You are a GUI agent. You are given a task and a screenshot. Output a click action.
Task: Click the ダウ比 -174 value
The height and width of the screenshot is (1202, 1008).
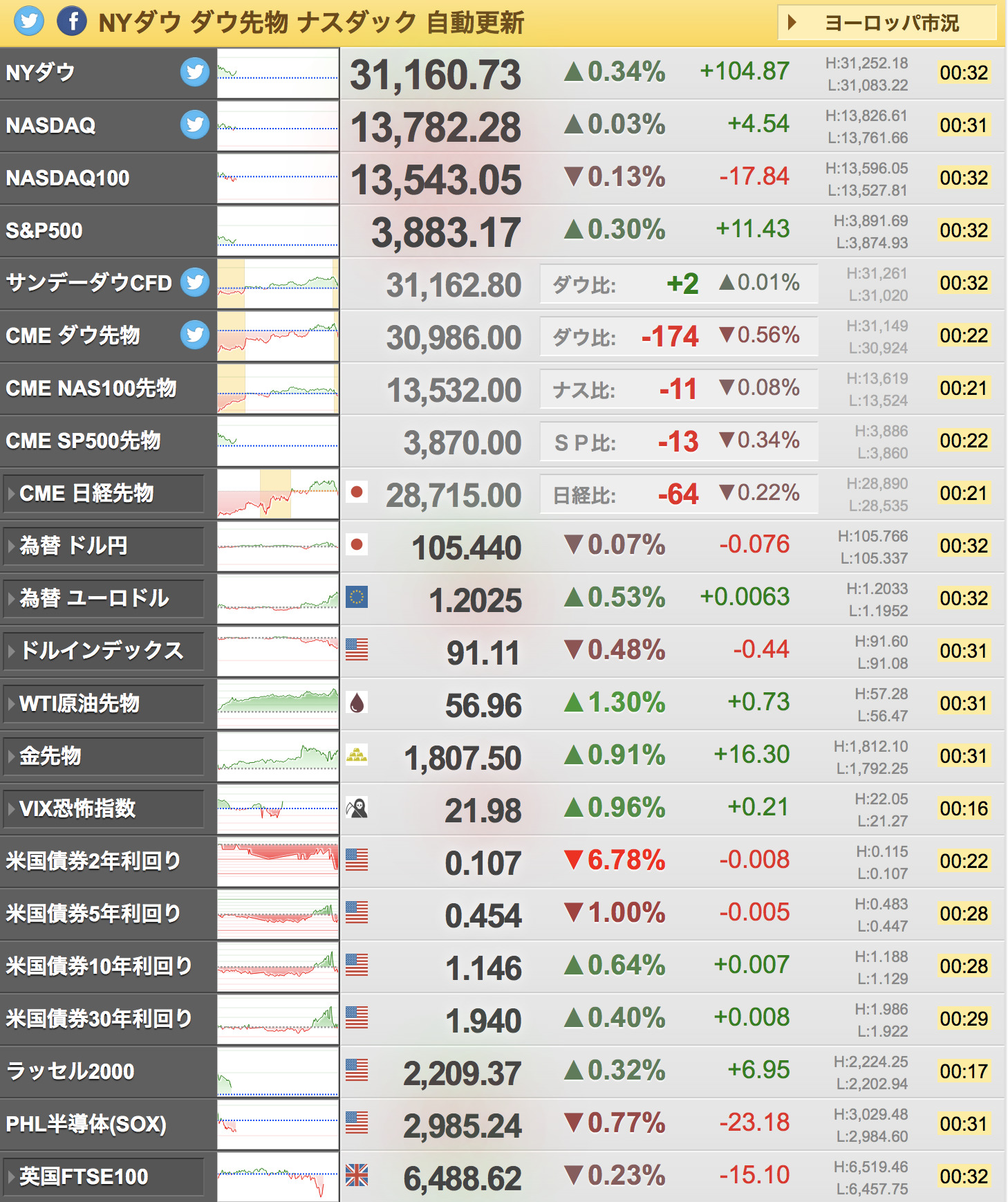click(x=670, y=337)
